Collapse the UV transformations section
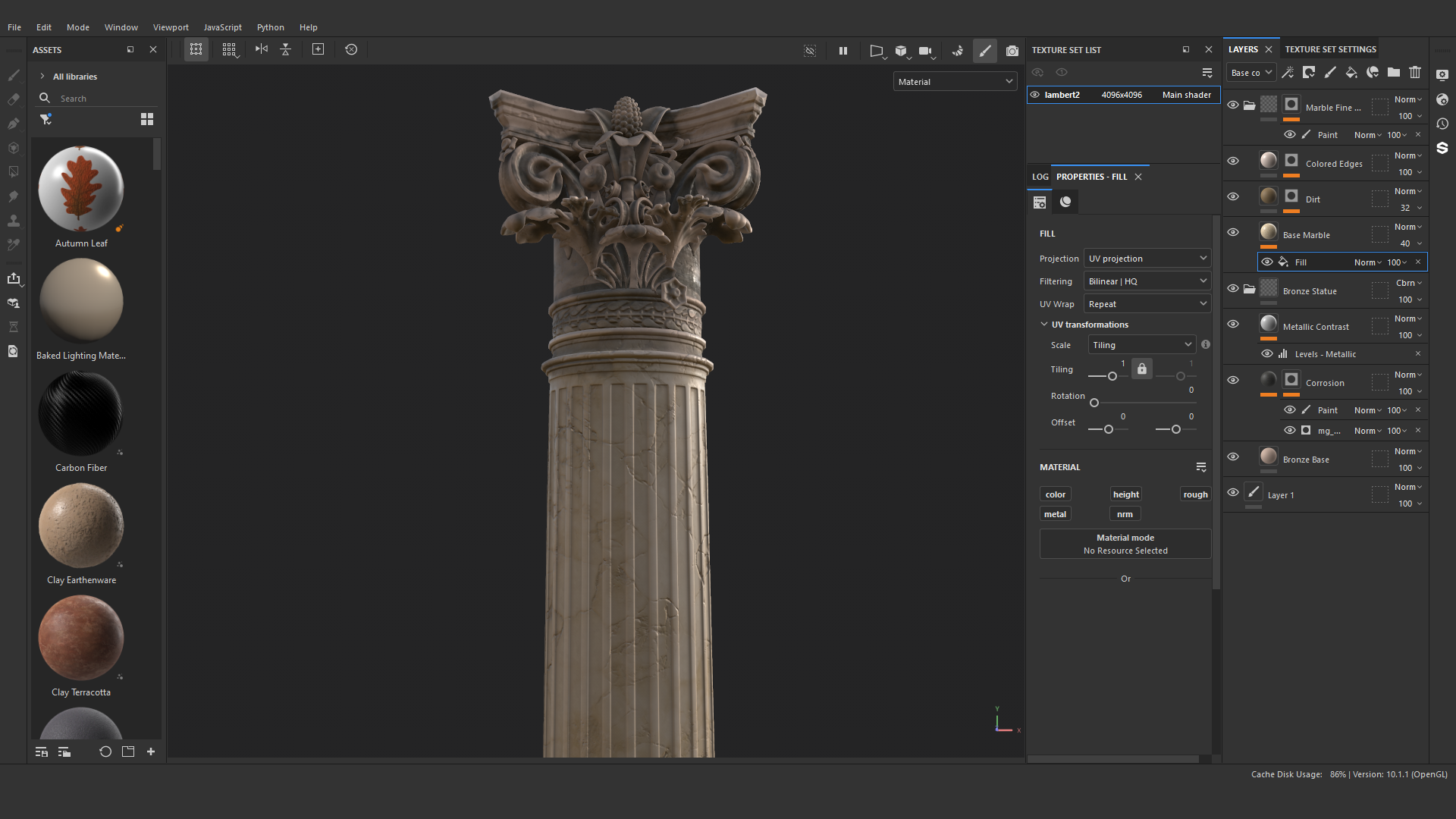This screenshot has height=819, width=1456. point(1044,325)
